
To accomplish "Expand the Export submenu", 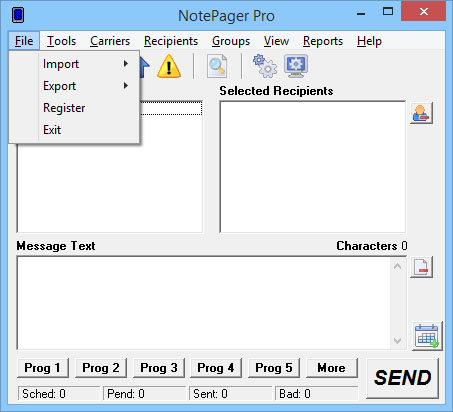I will click(74, 86).
